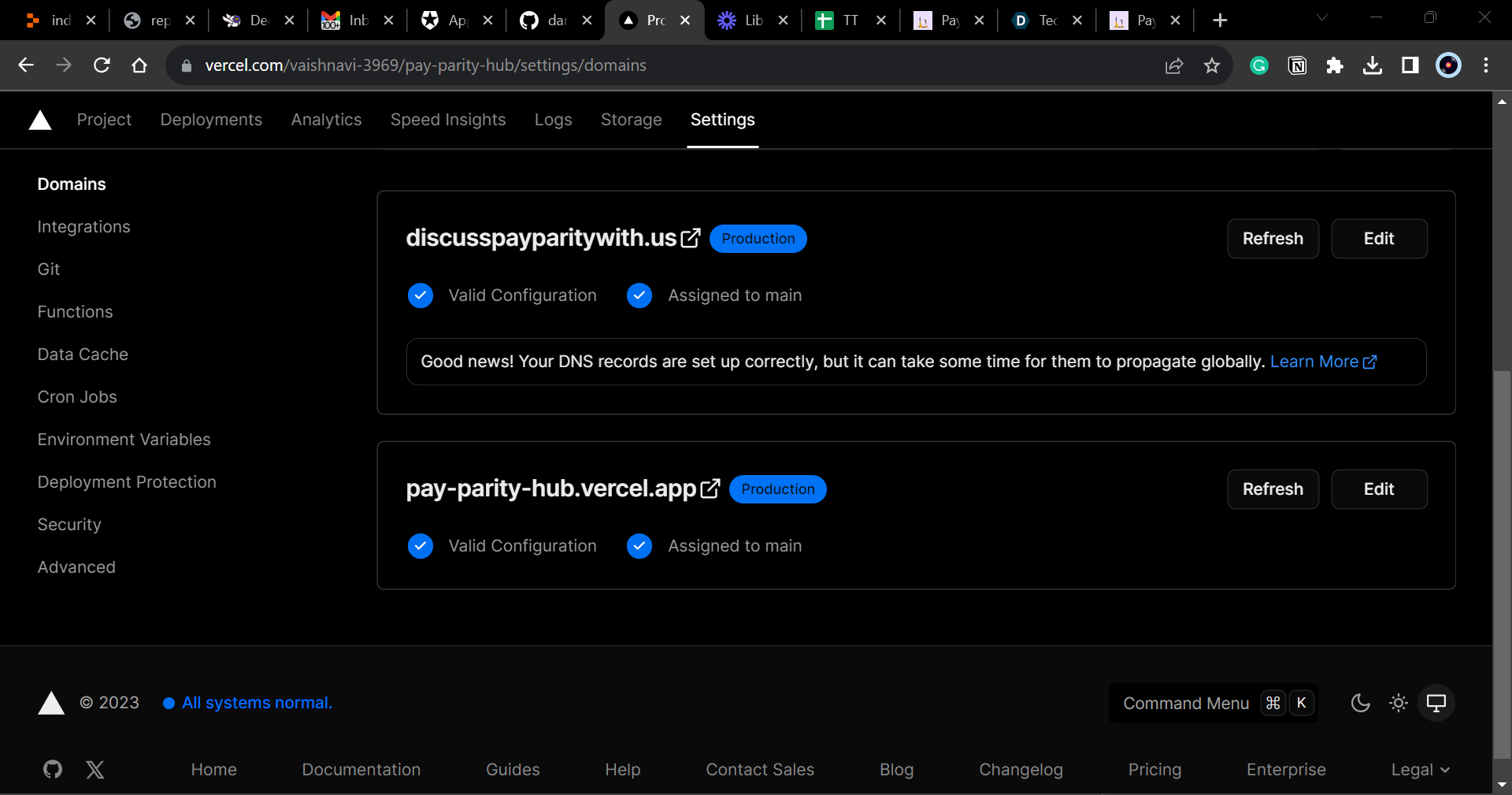Open Git settings
Image resolution: width=1512 pixels, height=795 pixels.
(x=49, y=269)
